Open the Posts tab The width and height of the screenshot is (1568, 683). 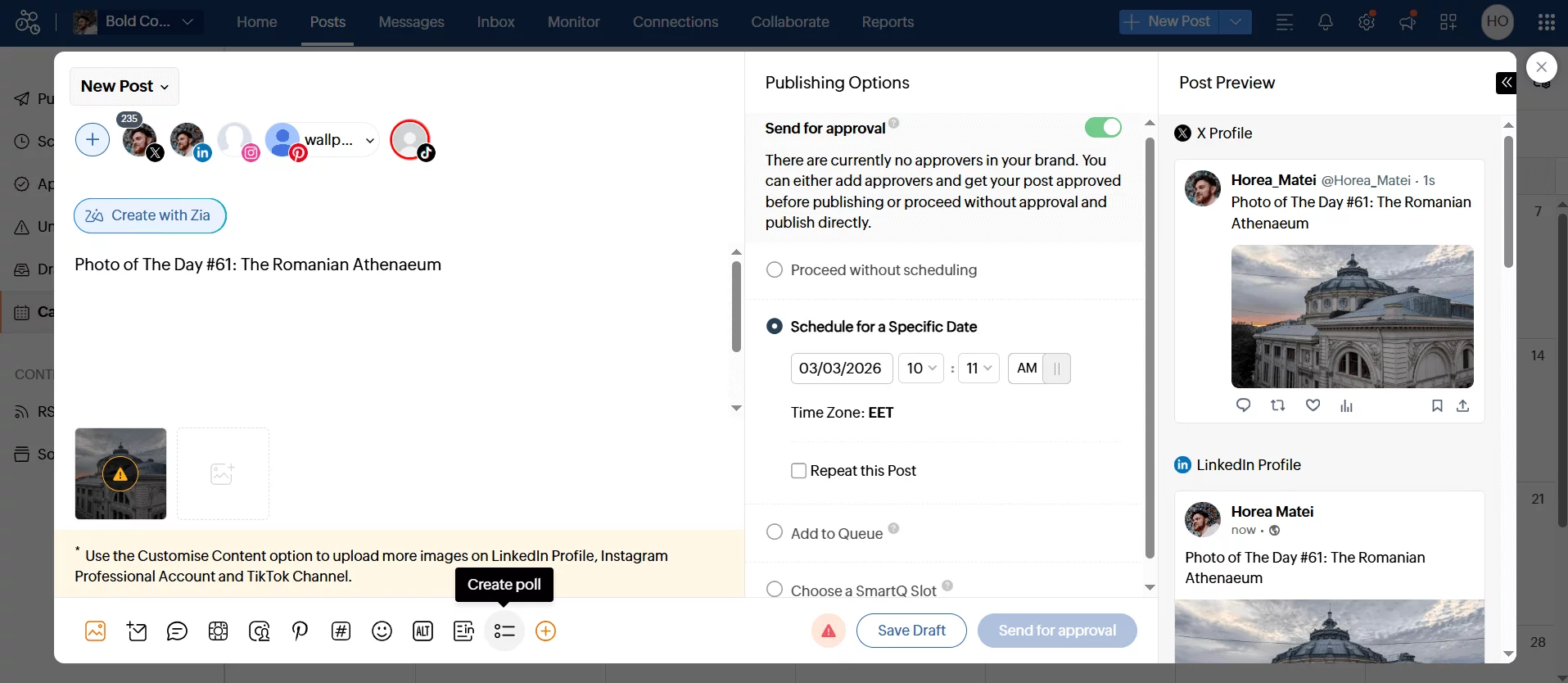pyautogui.click(x=328, y=22)
